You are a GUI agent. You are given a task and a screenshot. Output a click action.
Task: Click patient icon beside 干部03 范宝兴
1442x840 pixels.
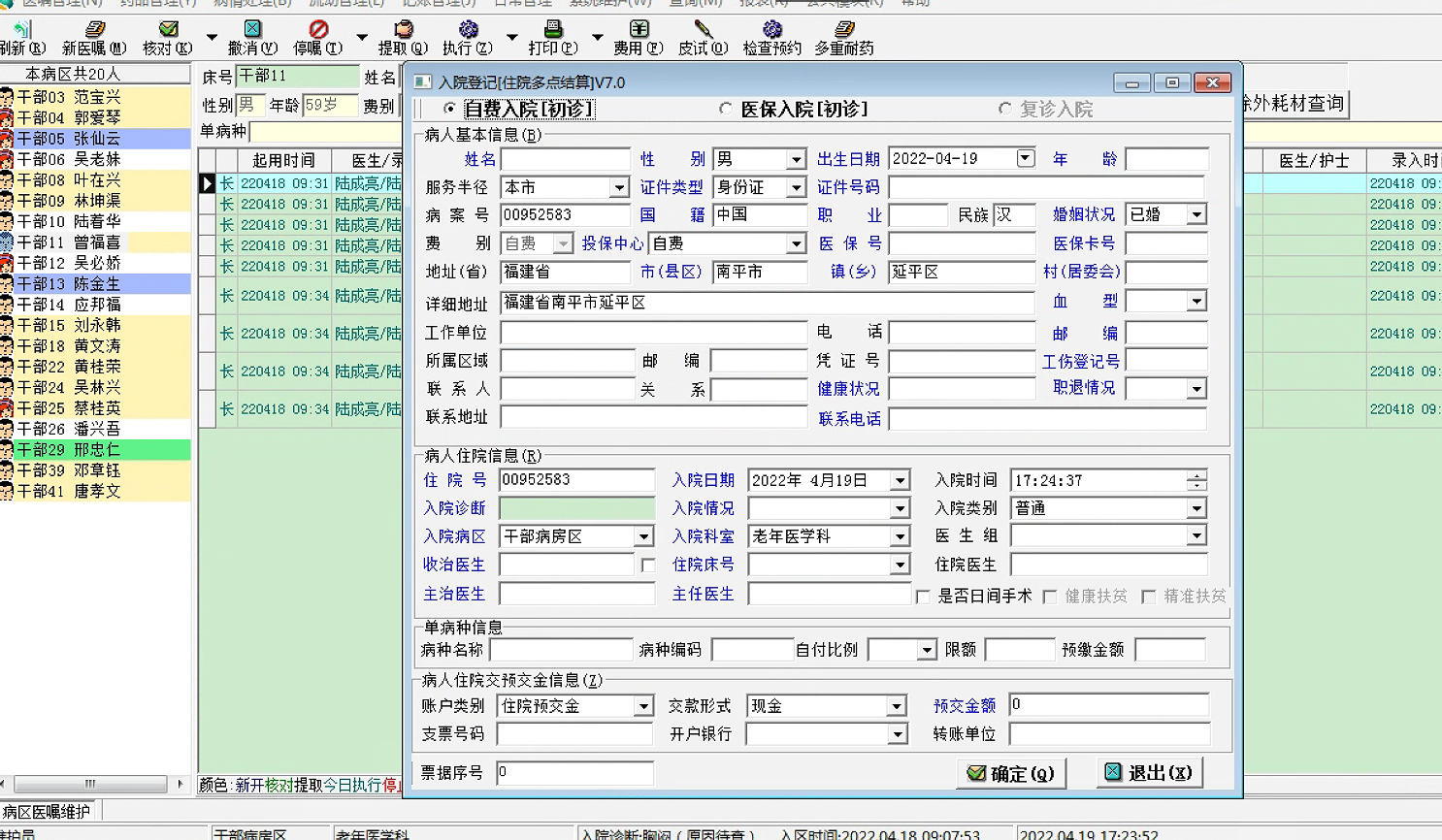click(x=7, y=97)
